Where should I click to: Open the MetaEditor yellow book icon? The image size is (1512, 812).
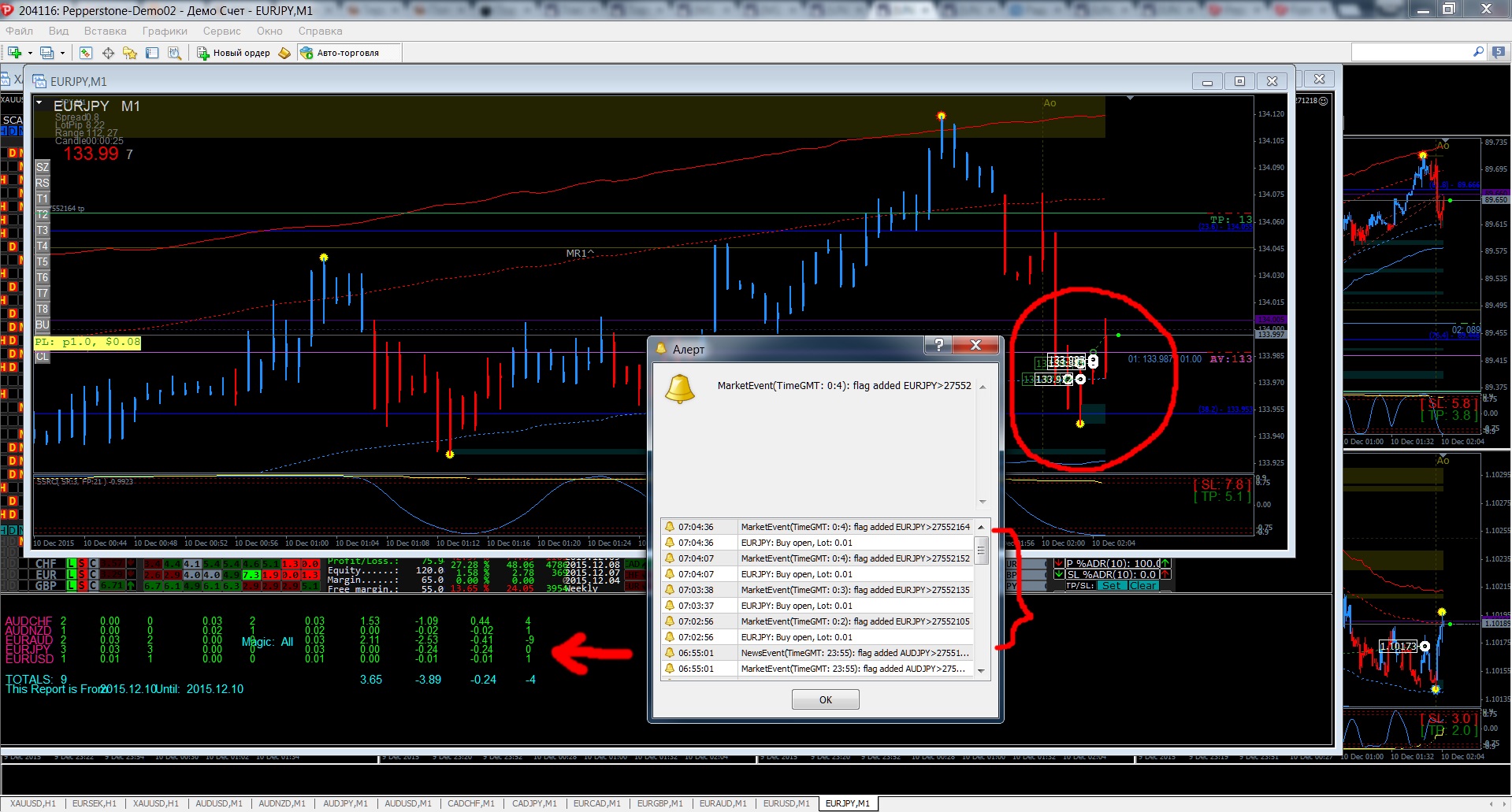pos(284,53)
